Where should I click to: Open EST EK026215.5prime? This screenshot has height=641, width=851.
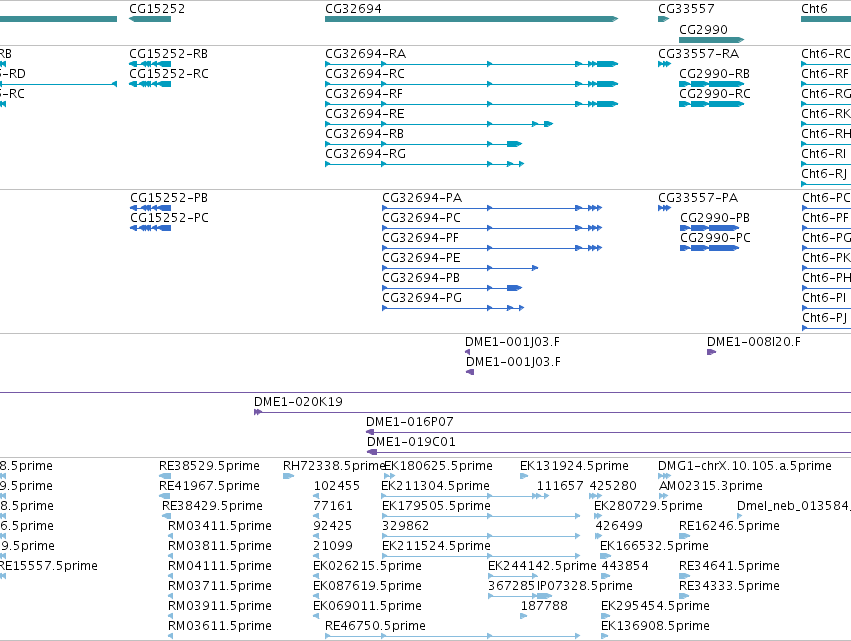point(367,567)
